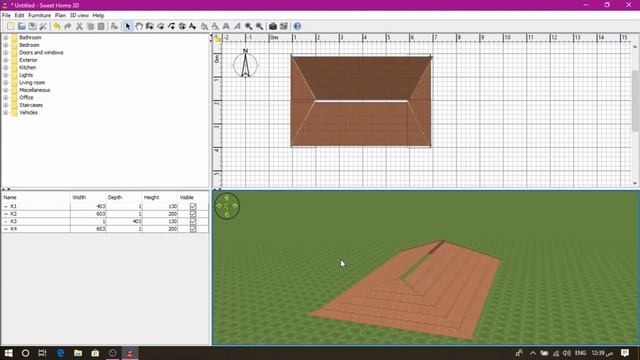
Task: Choose the Create polylines tool
Action: [x=171, y=26]
